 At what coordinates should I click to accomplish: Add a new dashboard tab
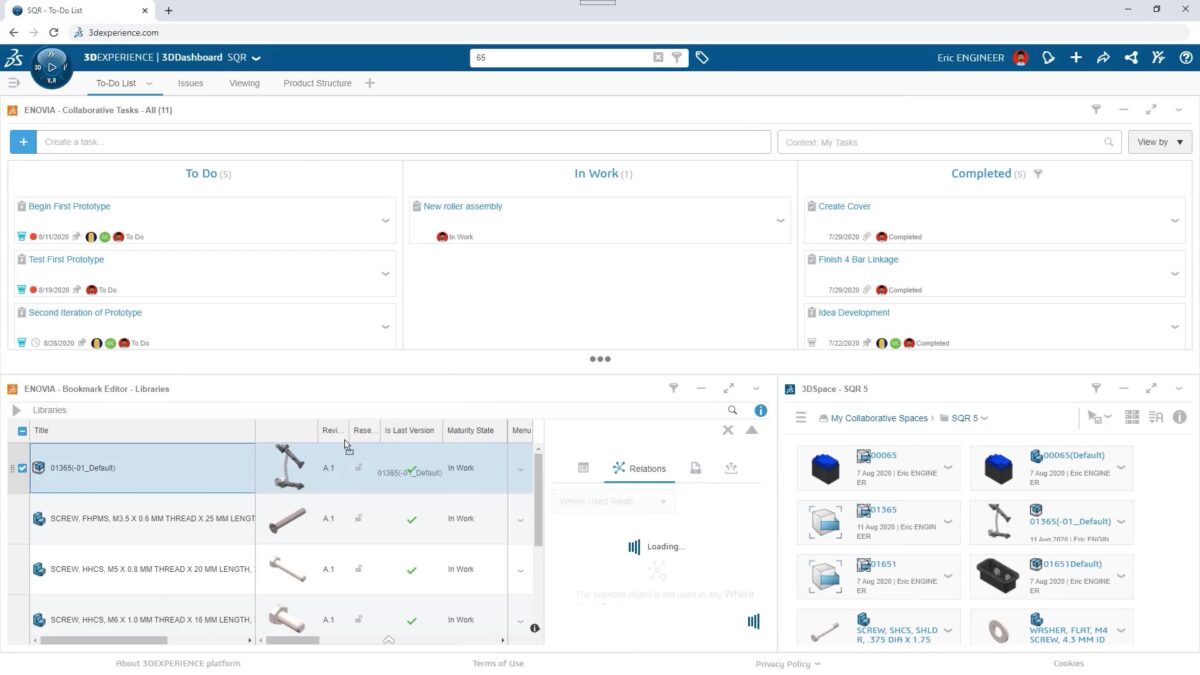coord(370,83)
